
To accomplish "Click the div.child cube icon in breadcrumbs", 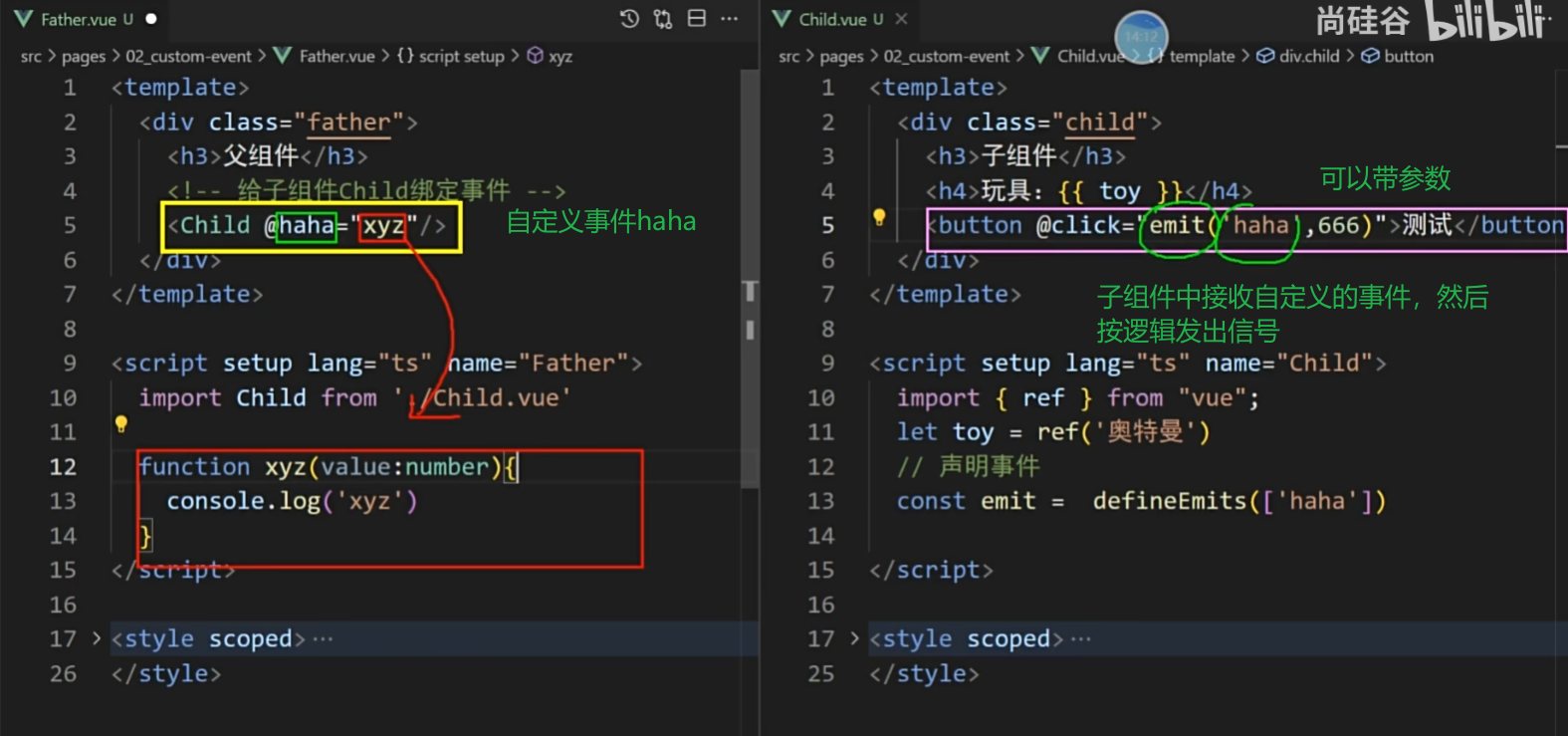I will pyautogui.click(x=1265, y=56).
